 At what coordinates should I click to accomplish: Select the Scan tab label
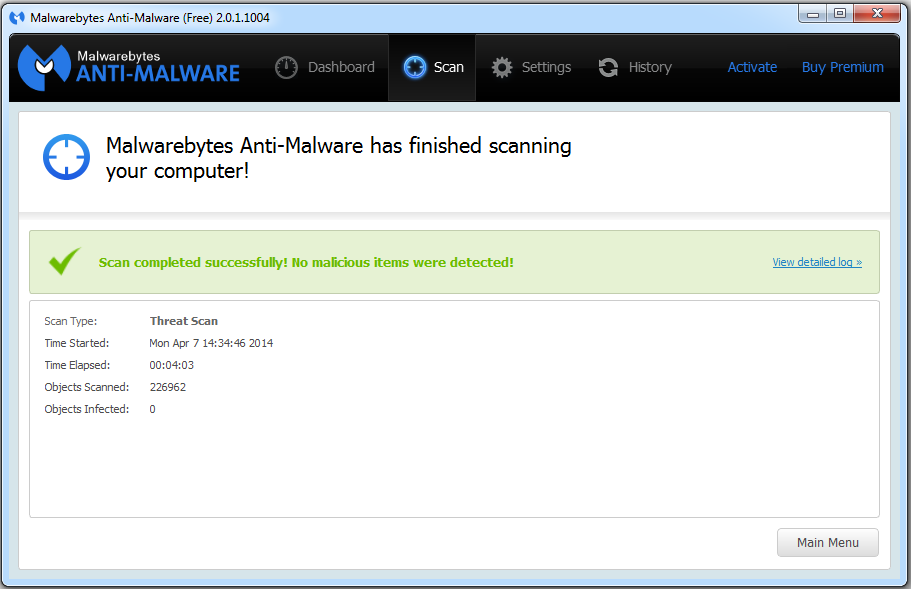(x=449, y=68)
